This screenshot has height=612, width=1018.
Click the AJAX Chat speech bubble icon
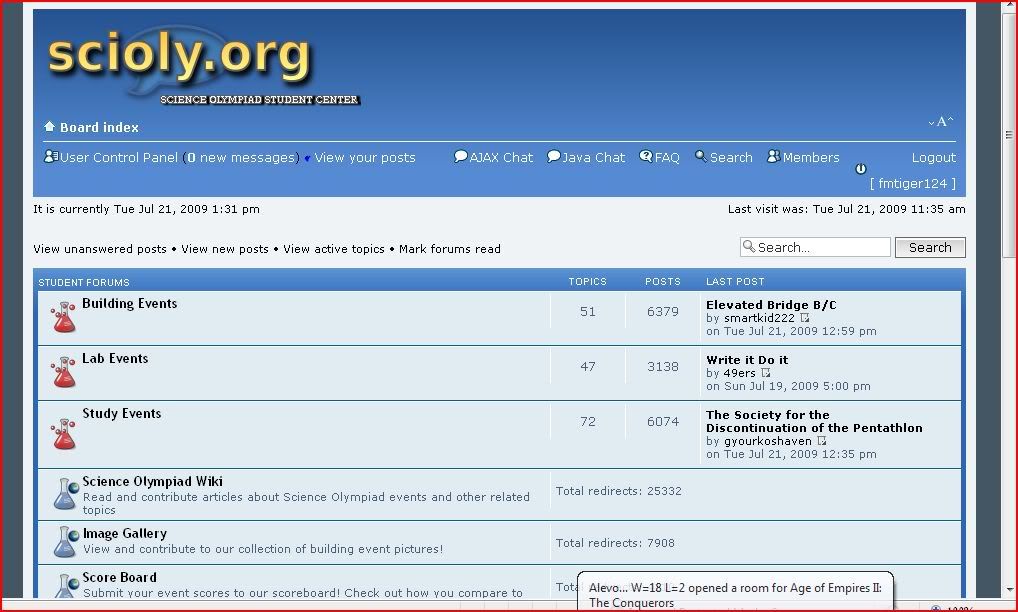(x=460, y=156)
